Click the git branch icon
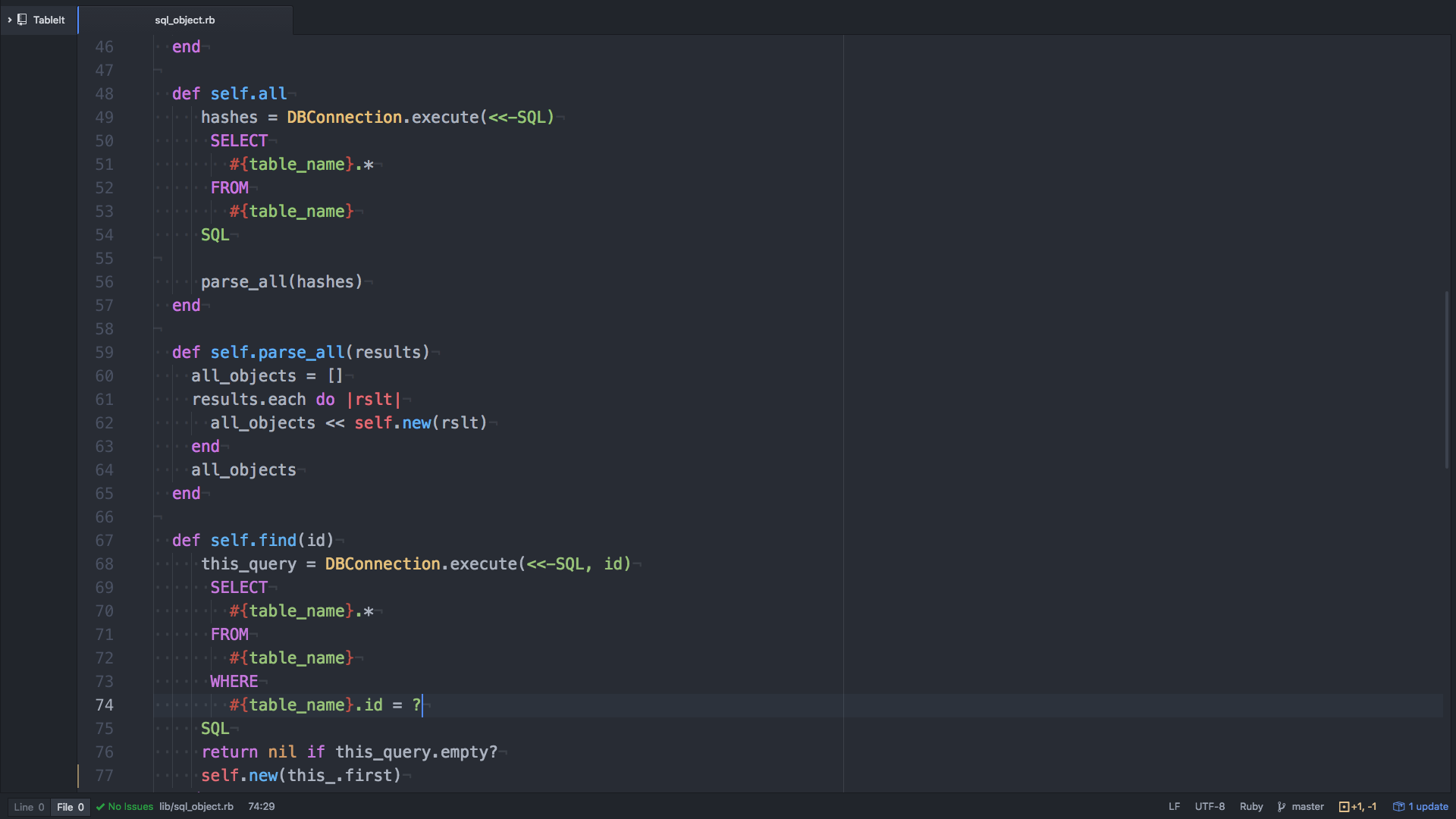The image size is (1456, 819). coord(1282,807)
